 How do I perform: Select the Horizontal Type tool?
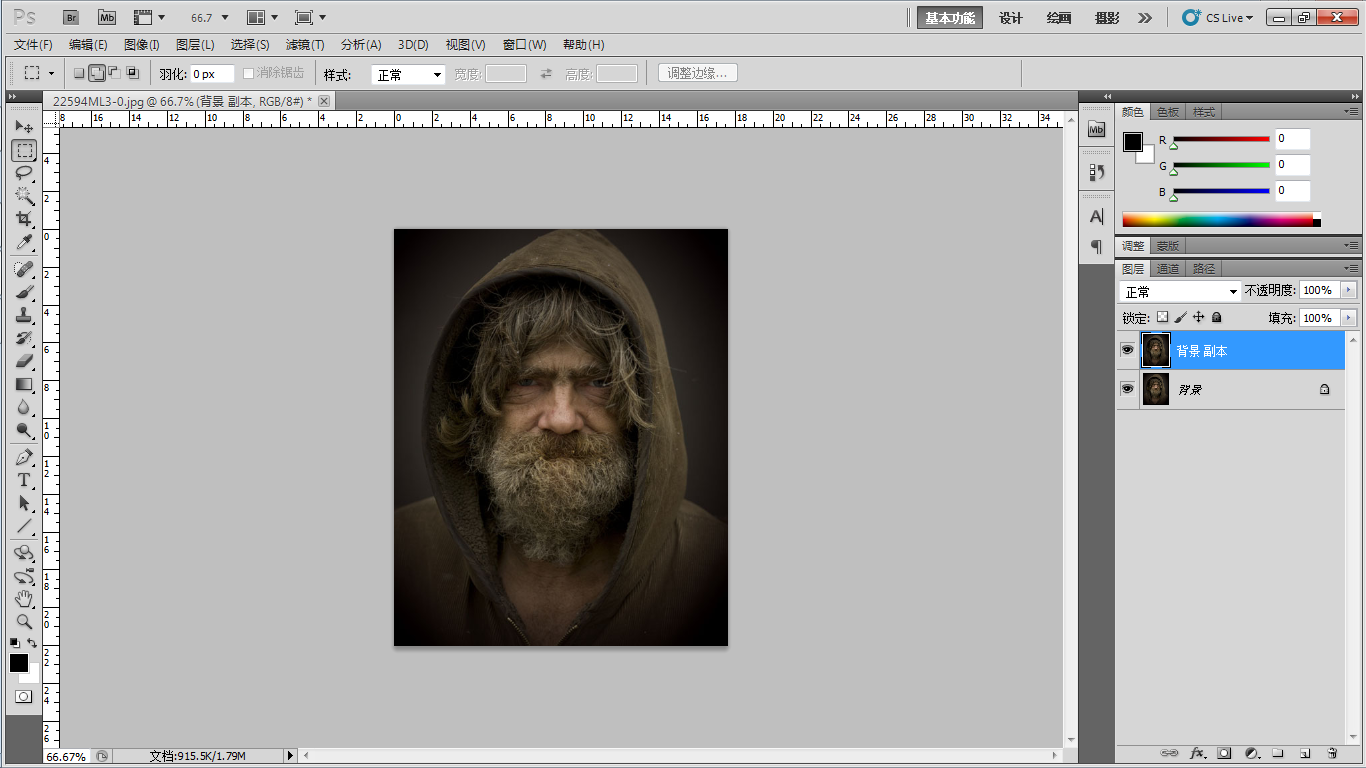tap(24, 480)
